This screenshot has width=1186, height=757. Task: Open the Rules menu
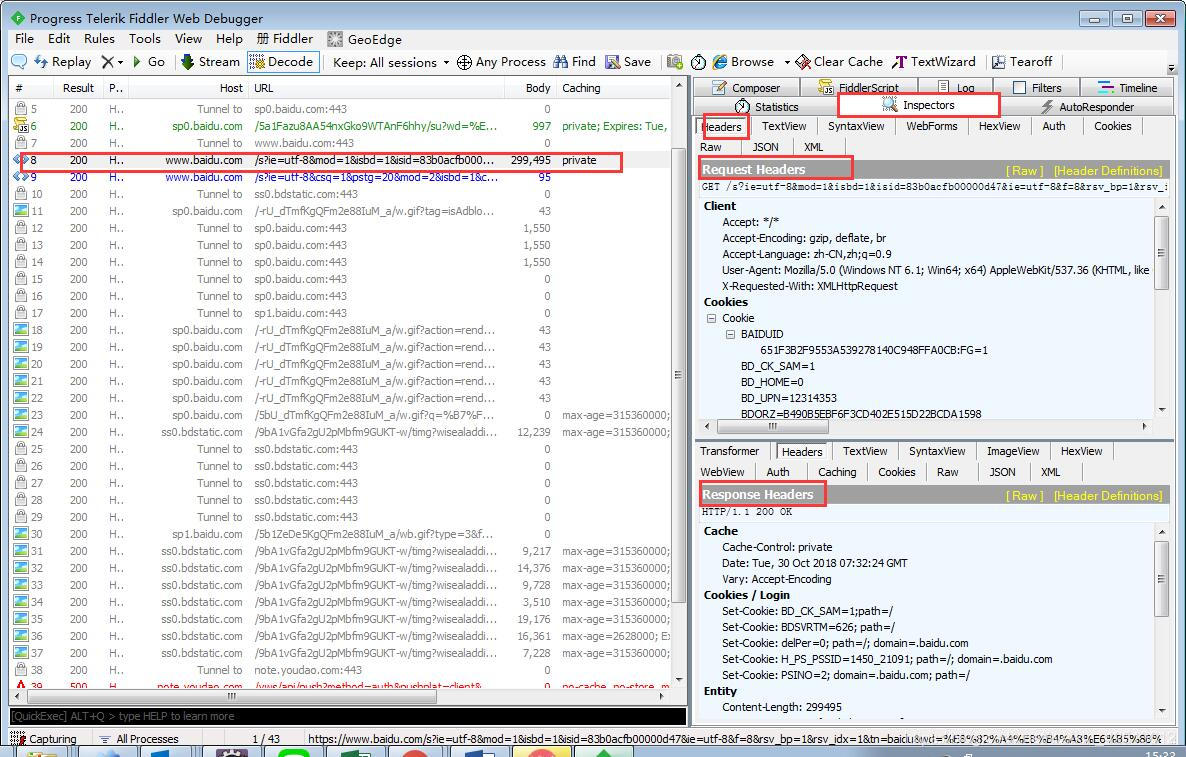point(99,39)
